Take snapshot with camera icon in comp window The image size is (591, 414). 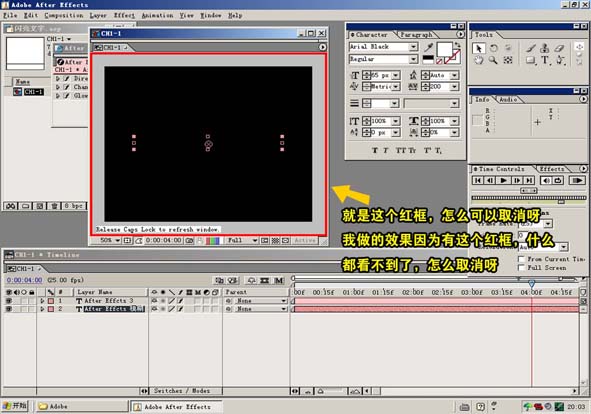[x=189, y=240]
